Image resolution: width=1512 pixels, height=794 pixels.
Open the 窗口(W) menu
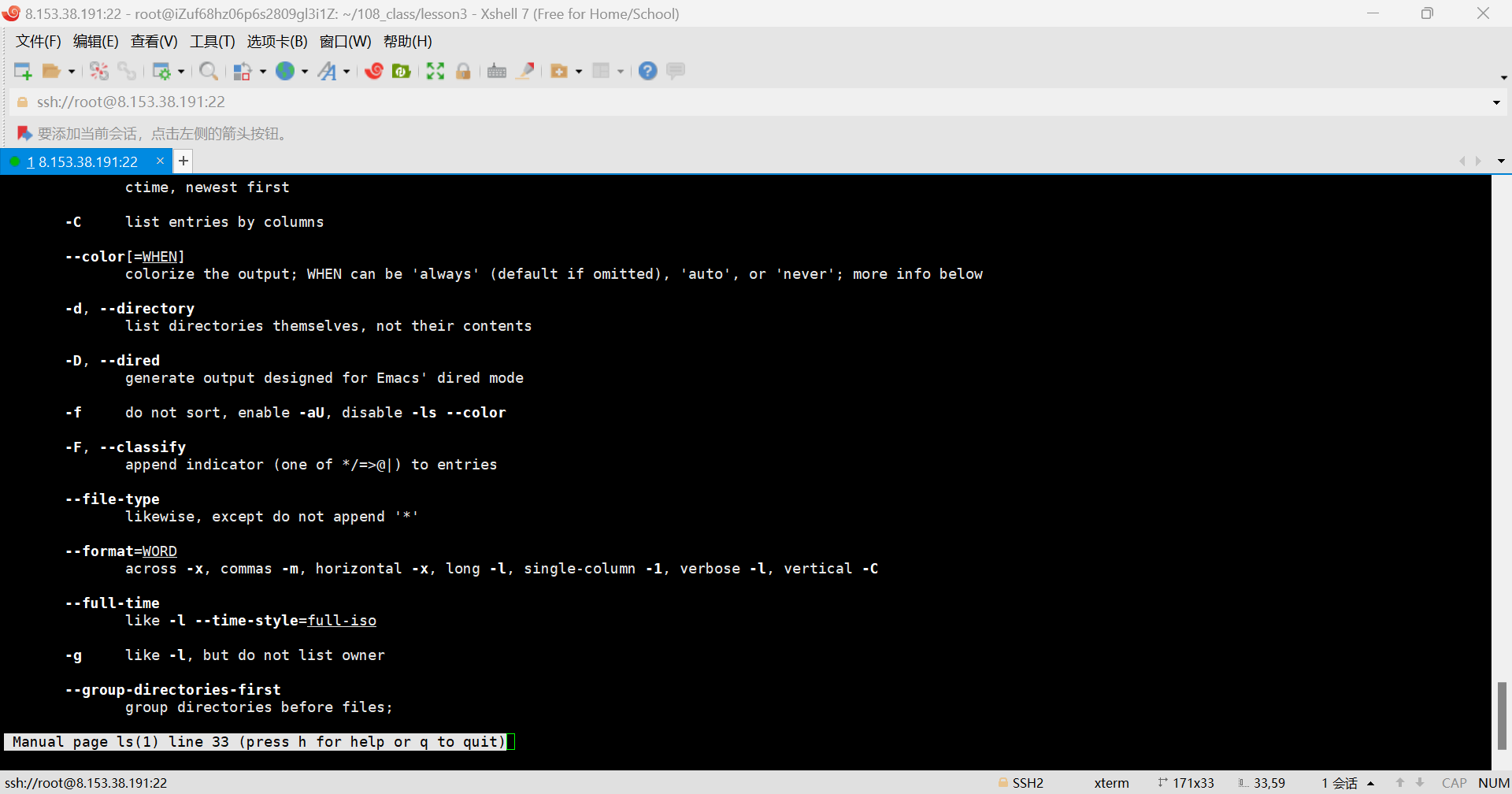click(346, 42)
